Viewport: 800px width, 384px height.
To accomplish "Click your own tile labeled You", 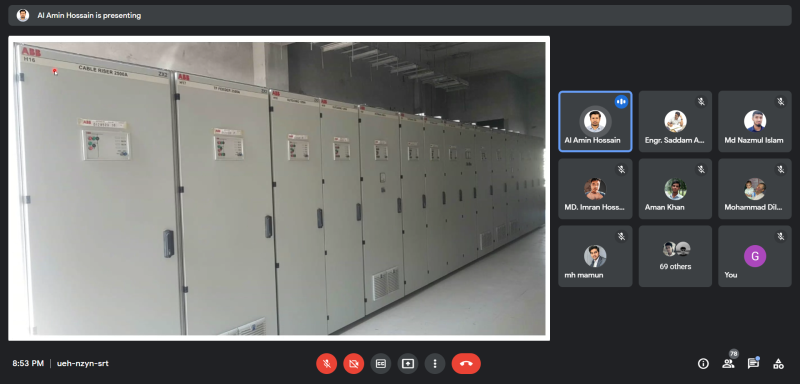I will [x=755, y=256].
